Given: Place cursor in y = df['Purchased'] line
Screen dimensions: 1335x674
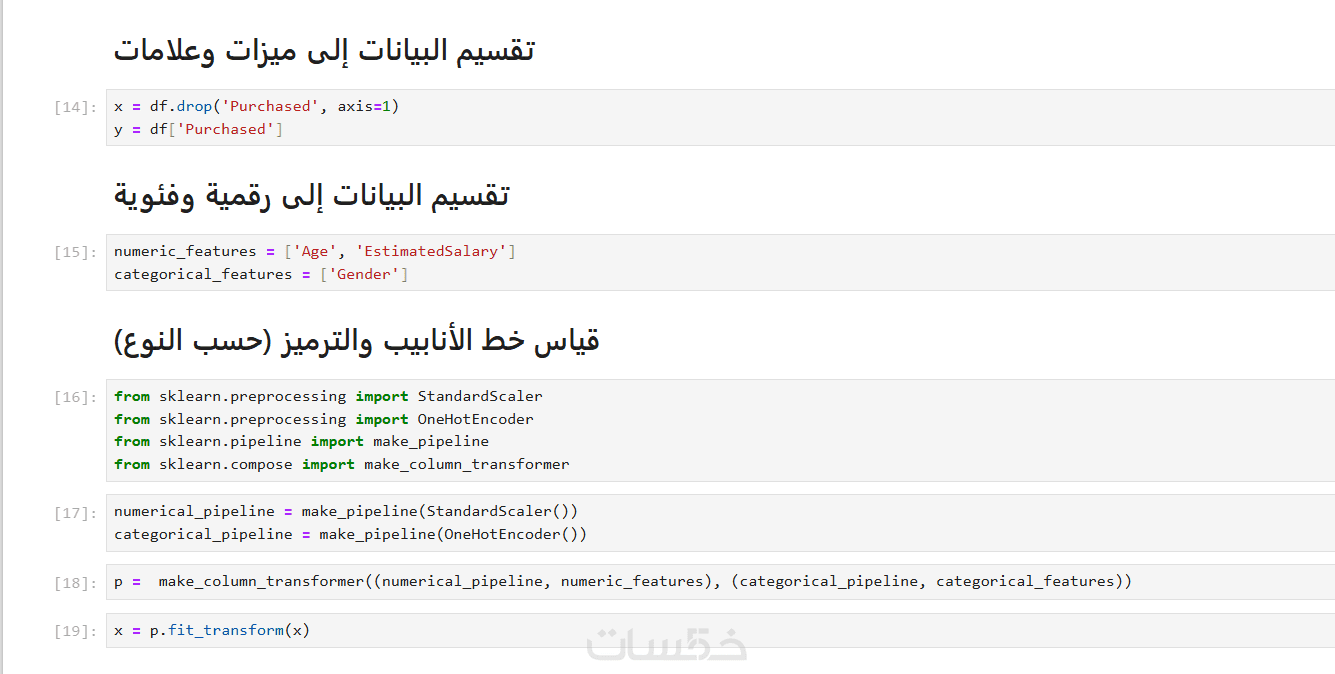Looking at the screenshot, I should click(199, 129).
